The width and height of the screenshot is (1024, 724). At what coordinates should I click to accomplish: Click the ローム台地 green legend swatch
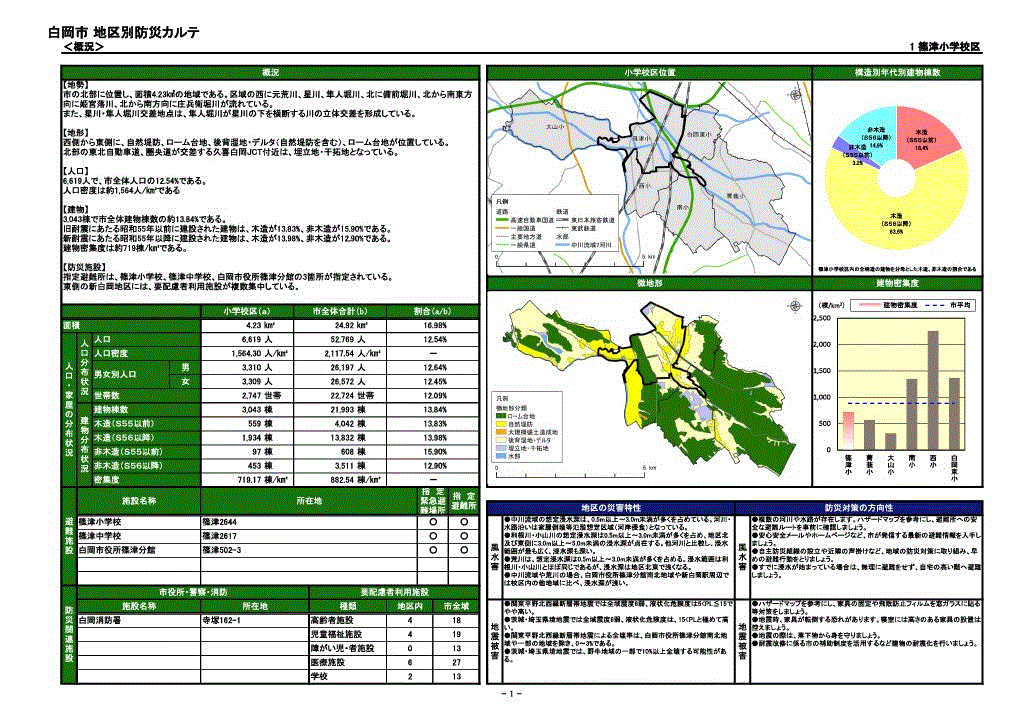[501, 416]
